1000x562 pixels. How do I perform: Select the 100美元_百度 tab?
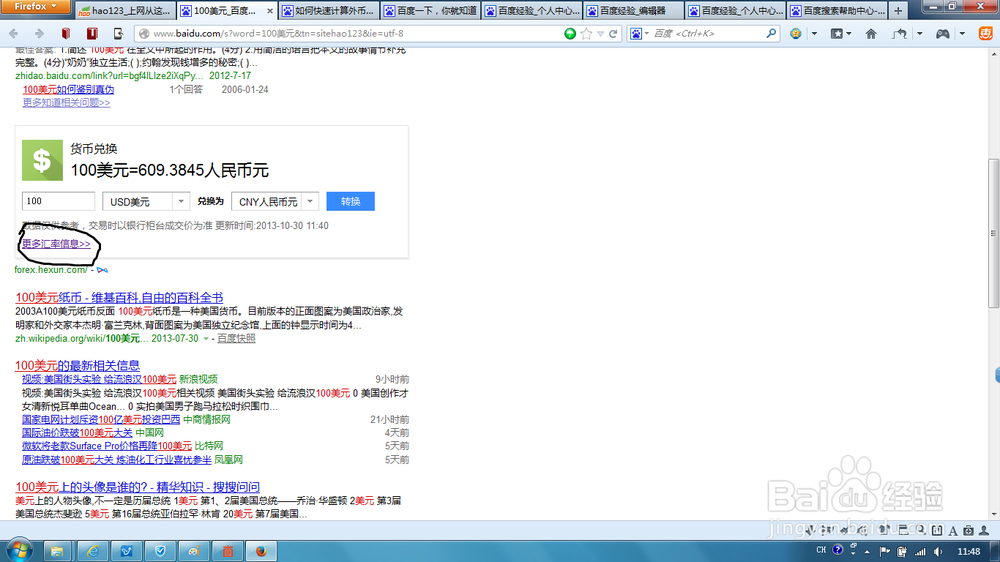[226, 11]
